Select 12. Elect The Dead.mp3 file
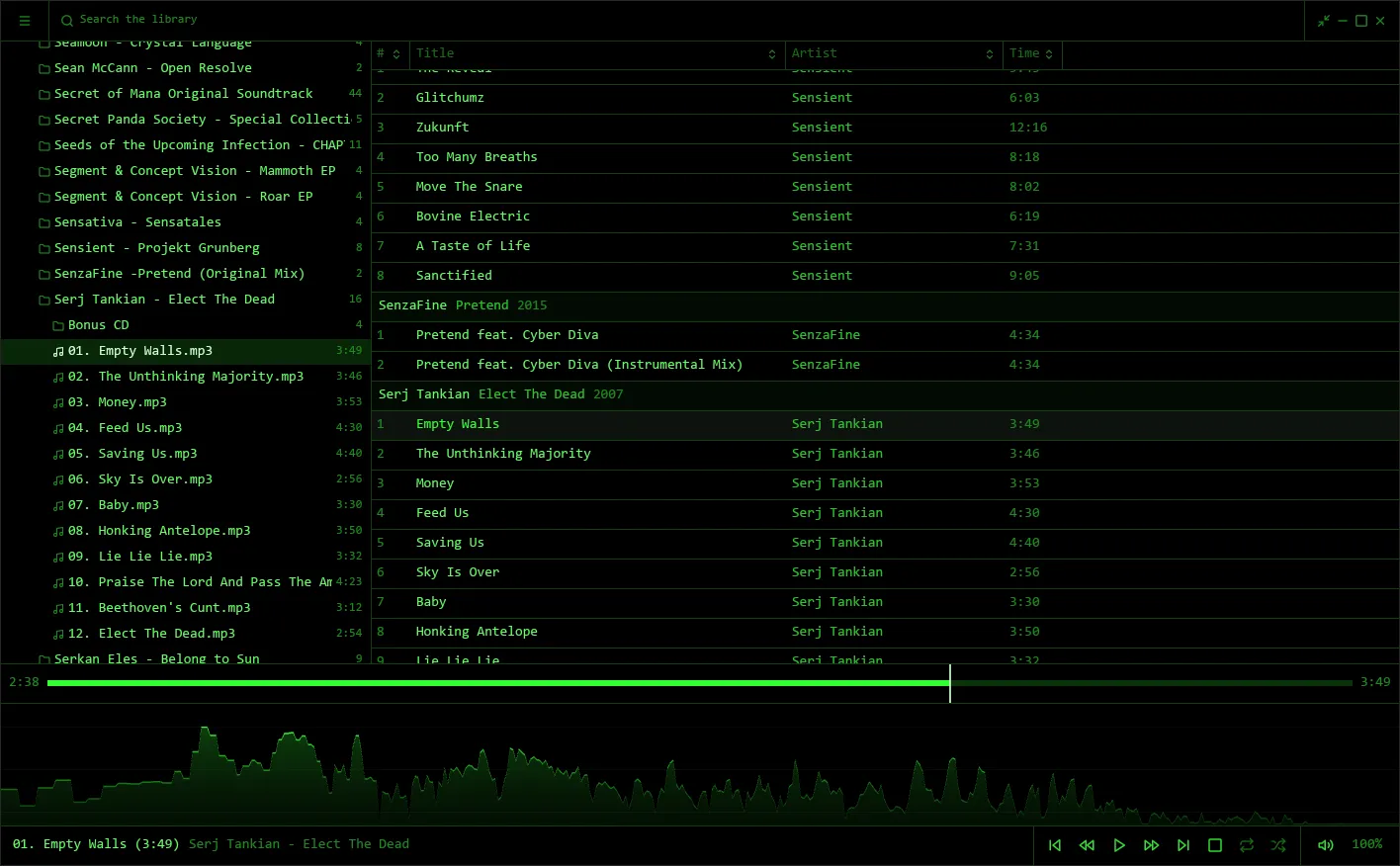The height and width of the screenshot is (866, 1400). click(186, 634)
